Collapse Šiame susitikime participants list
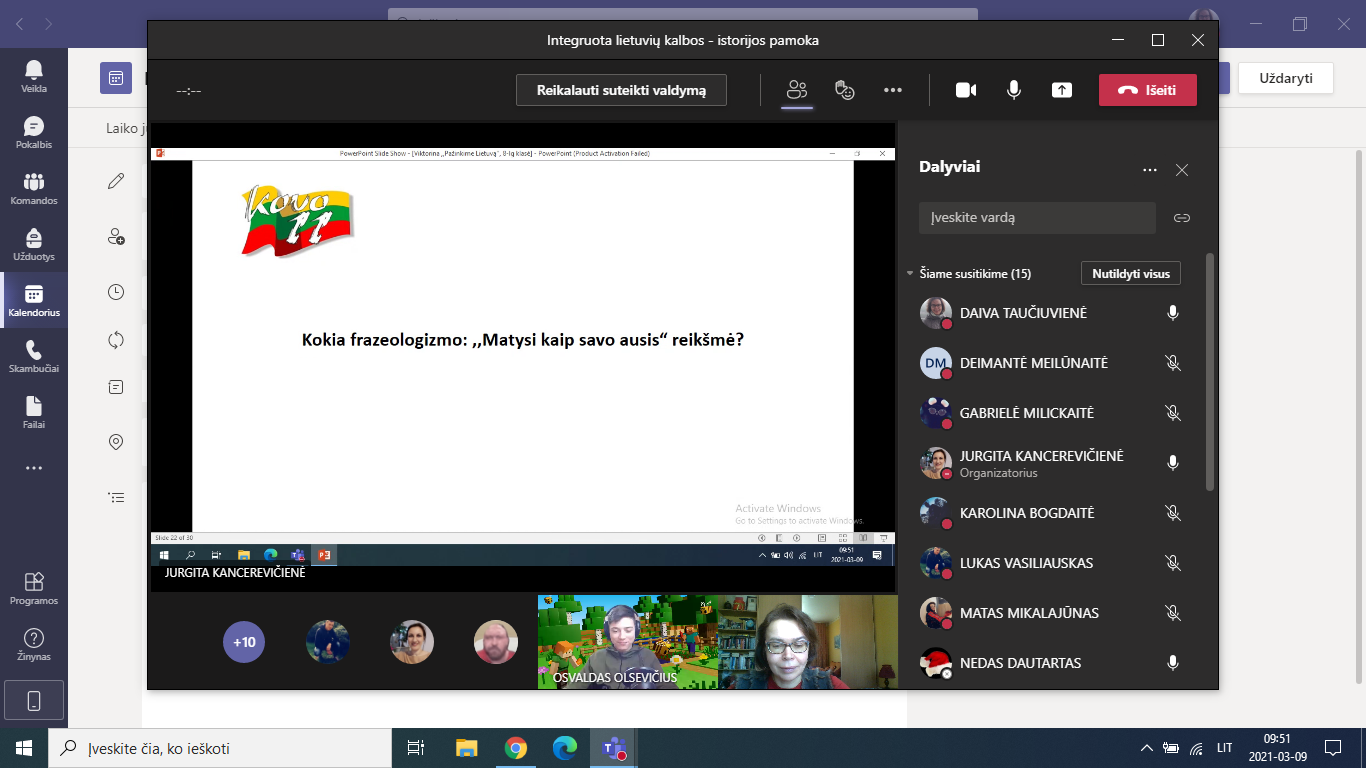Screen dimensions: 1366x768 point(910,273)
